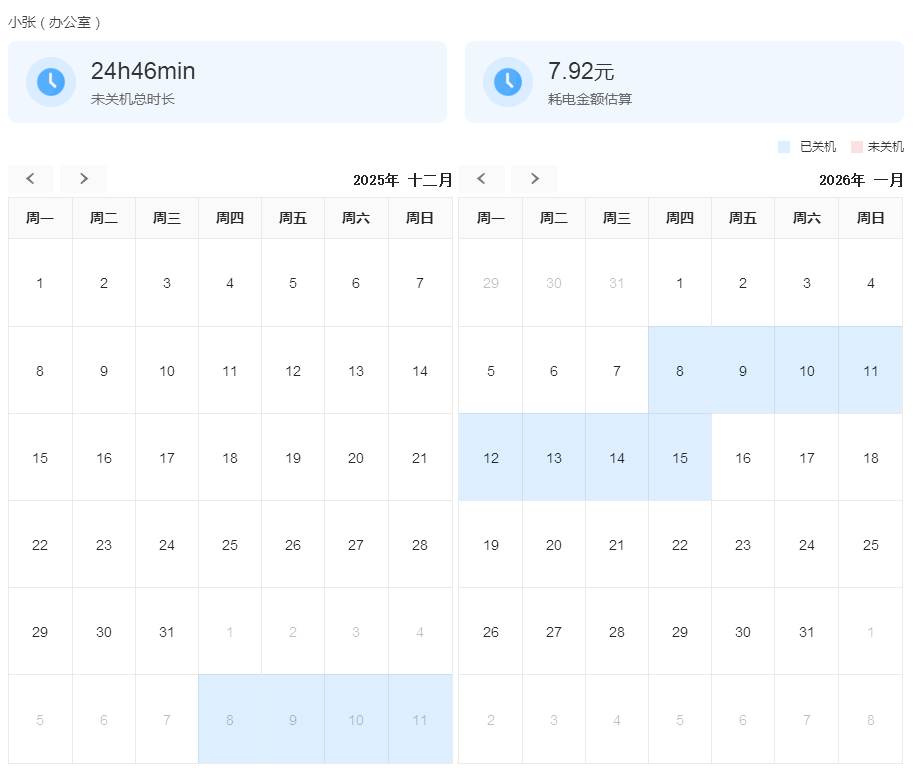Image resolution: width=913 pixels, height=773 pixels.
Task: Select December 25 in the 2025 calendar
Action: 230,545
